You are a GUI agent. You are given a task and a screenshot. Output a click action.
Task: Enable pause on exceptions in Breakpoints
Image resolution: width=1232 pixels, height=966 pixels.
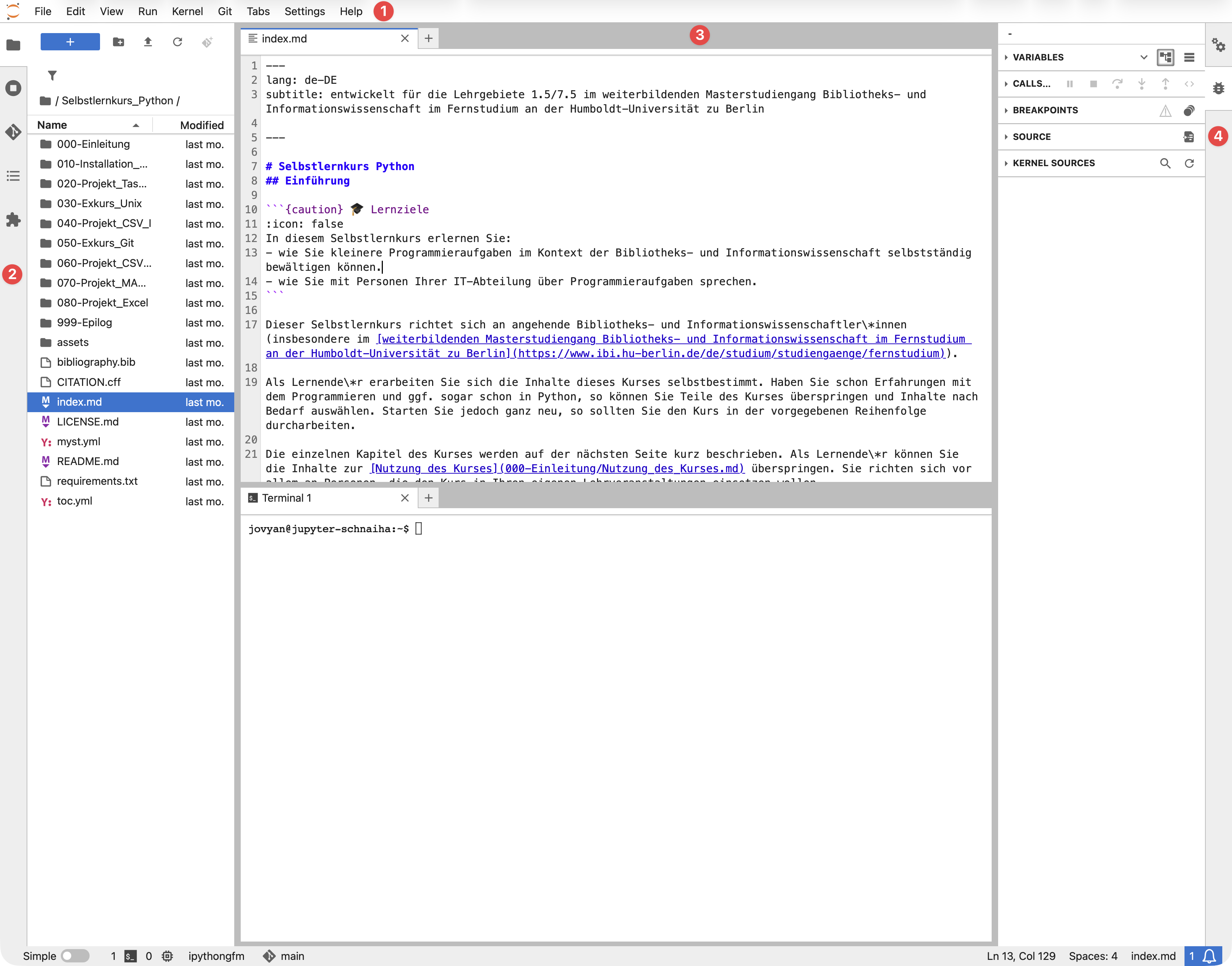pyautogui.click(x=1165, y=110)
